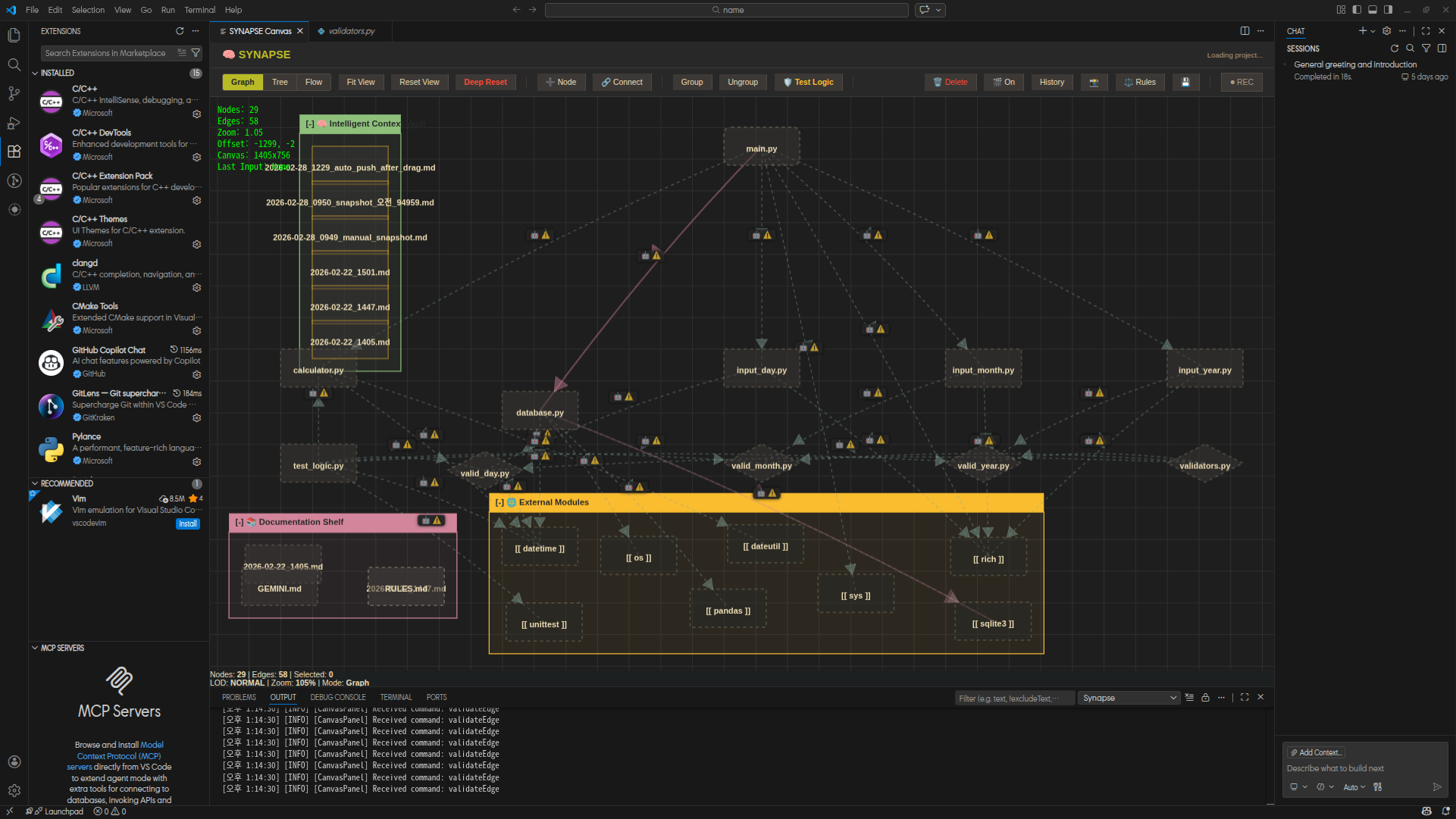Click the extensions filter funnel icon
This screenshot has height=819, width=1456.
click(196, 53)
